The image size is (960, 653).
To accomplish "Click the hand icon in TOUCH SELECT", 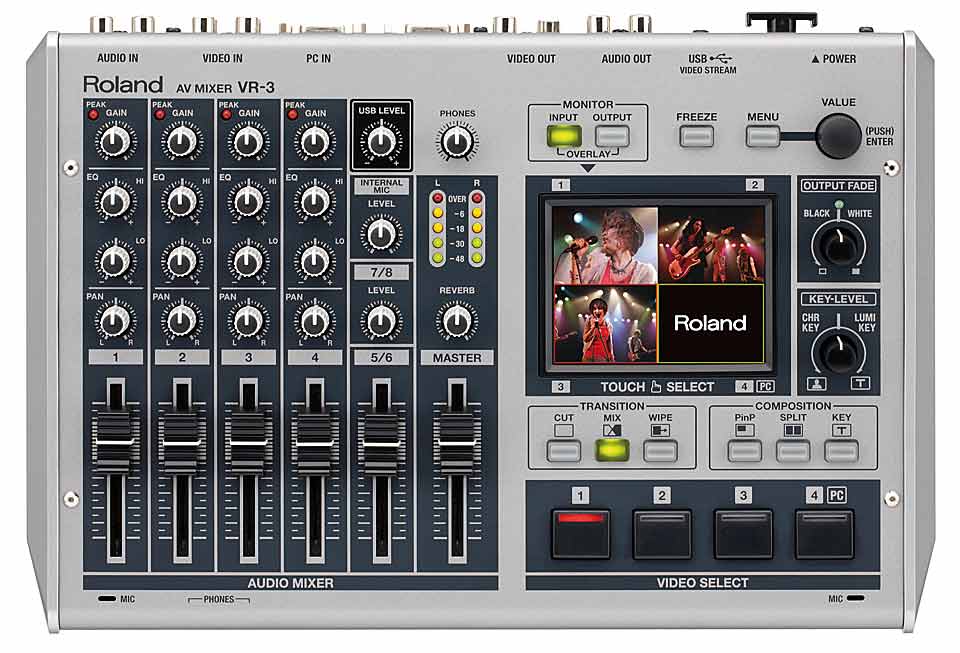I will coord(656,386).
